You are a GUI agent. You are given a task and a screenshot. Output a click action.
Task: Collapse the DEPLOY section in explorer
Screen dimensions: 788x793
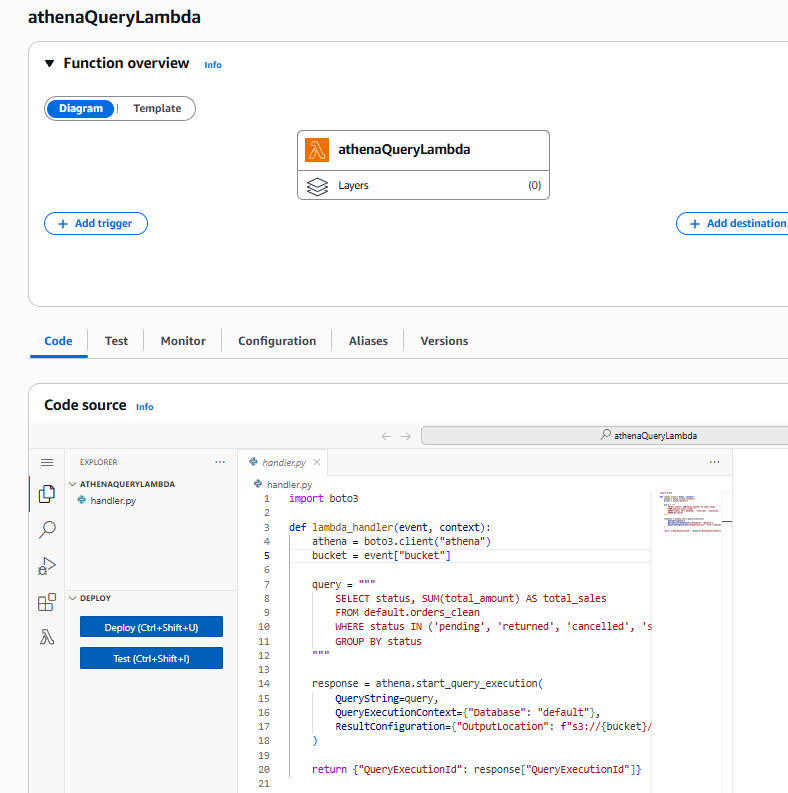click(x=72, y=598)
